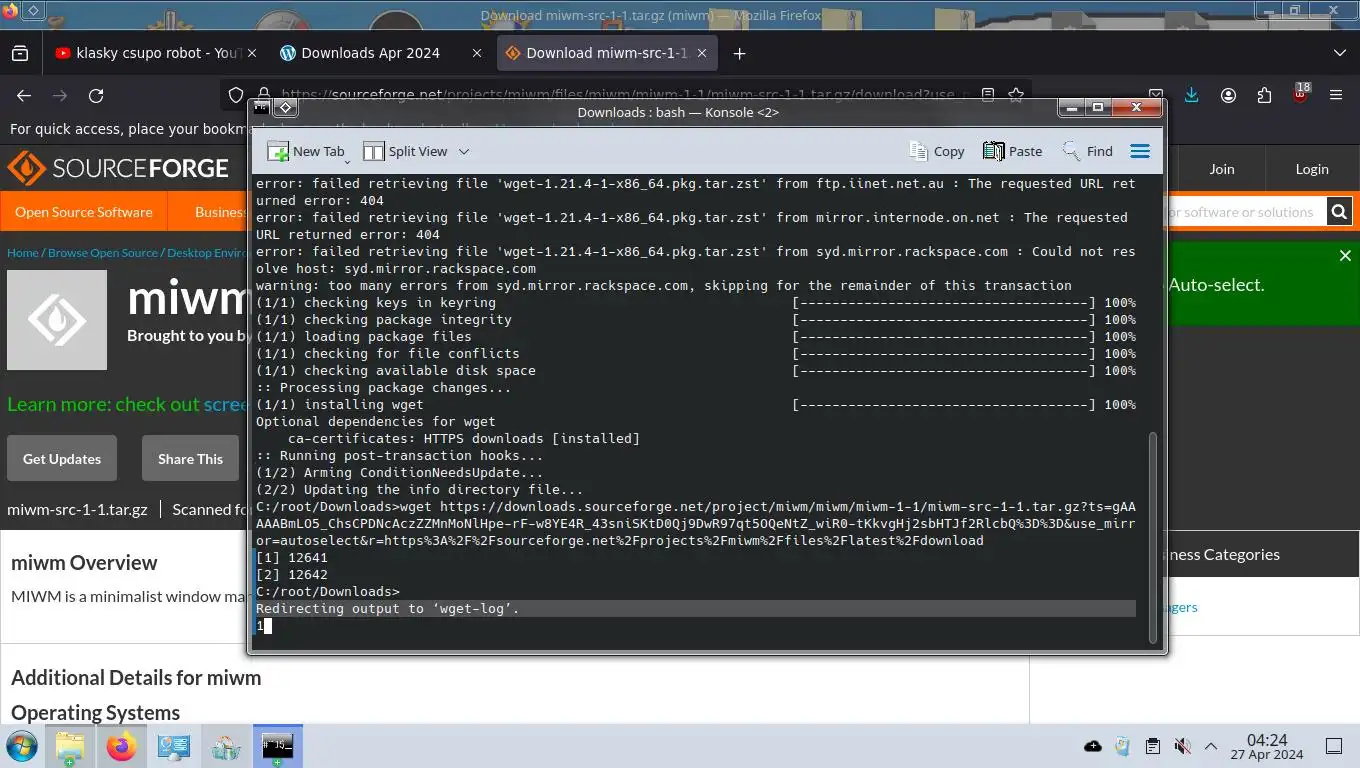Click the Paste button in Konsole

pos(1013,151)
